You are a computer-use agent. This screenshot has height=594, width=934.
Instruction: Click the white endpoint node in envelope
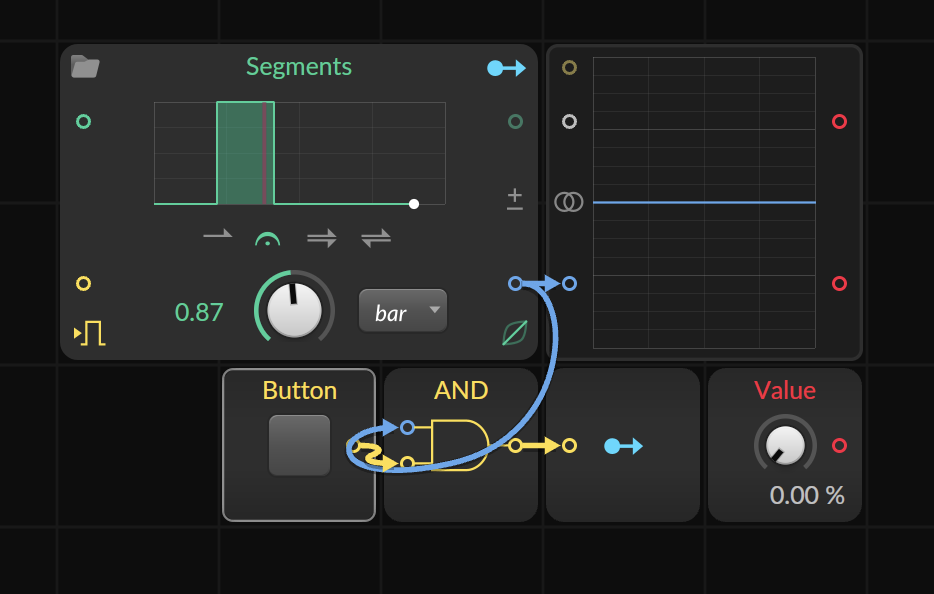(414, 204)
